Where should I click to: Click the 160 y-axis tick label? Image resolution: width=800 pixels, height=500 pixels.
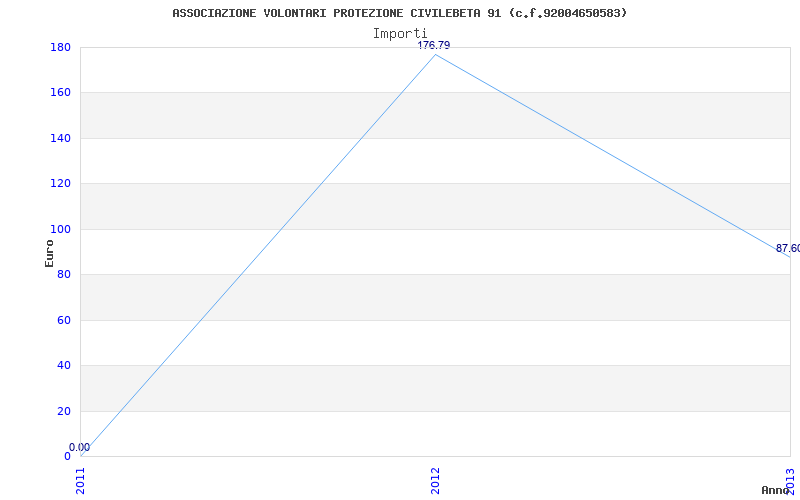(60, 93)
